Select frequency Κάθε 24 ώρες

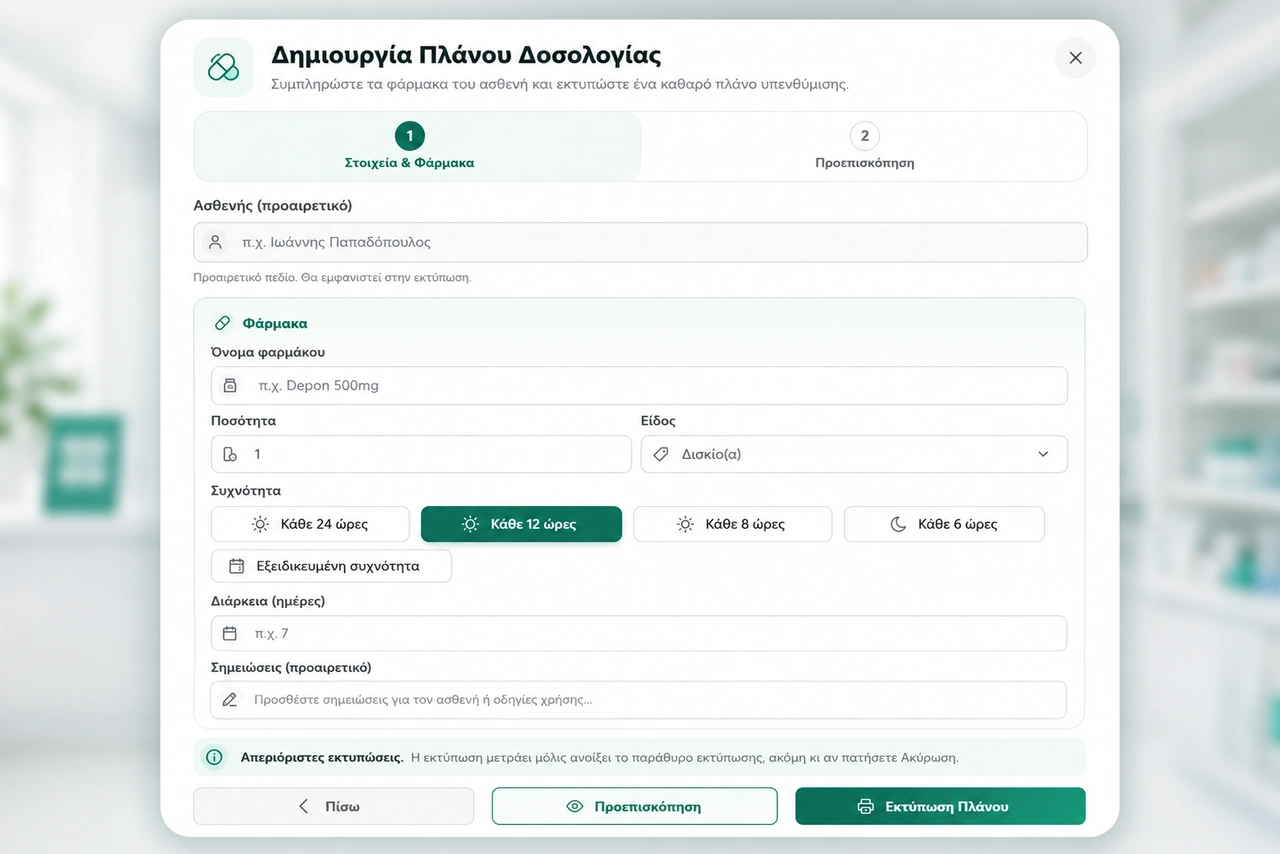pos(310,524)
